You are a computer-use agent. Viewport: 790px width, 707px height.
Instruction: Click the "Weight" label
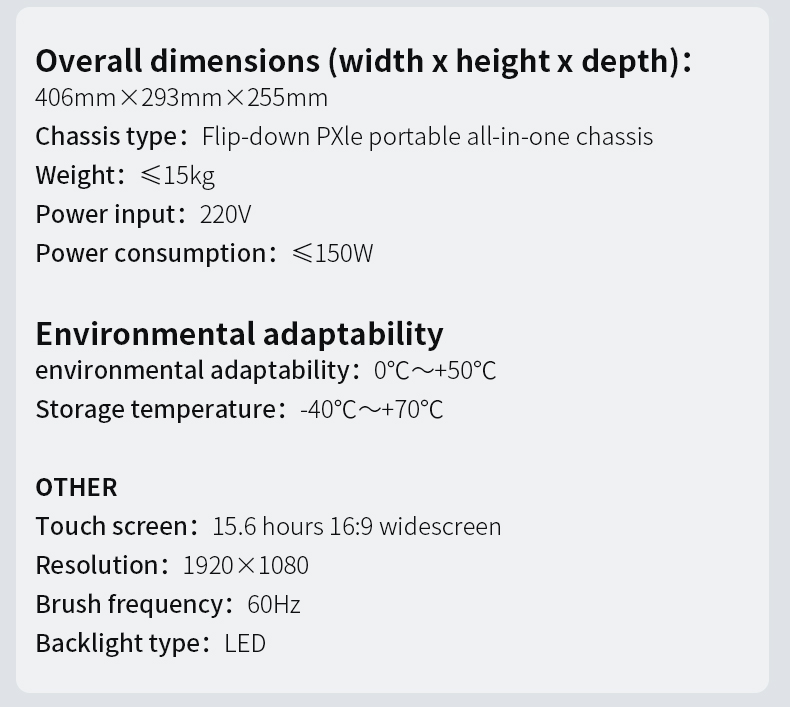pos(76,175)
